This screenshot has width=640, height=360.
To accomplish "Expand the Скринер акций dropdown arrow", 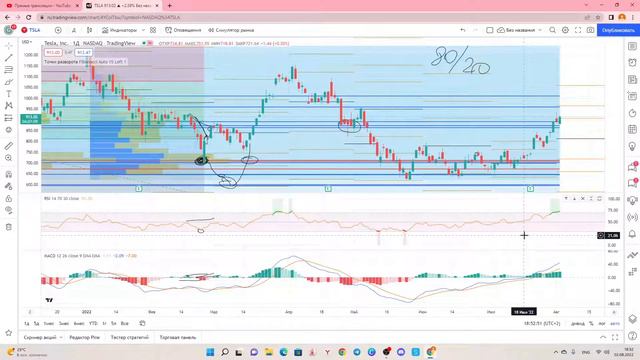I will 61,338.
